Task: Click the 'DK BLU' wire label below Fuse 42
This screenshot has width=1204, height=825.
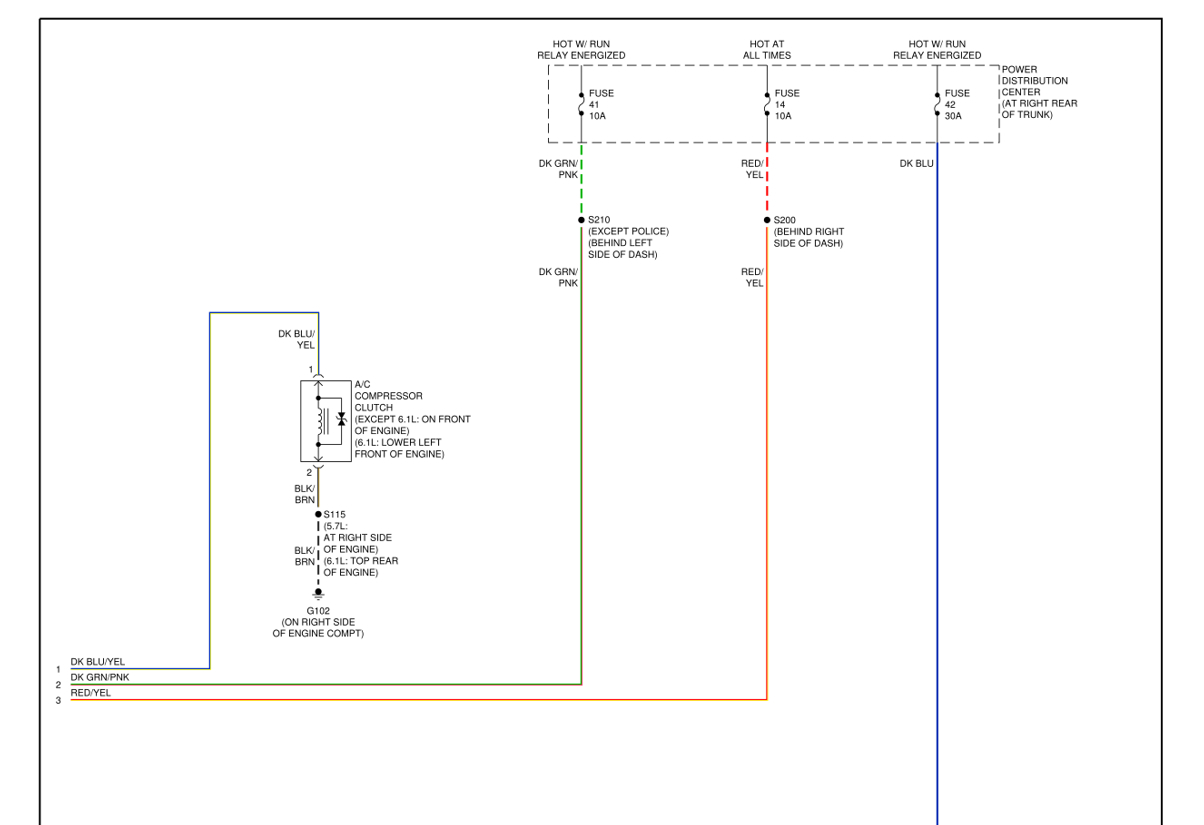Action: [x=916, y=163]
